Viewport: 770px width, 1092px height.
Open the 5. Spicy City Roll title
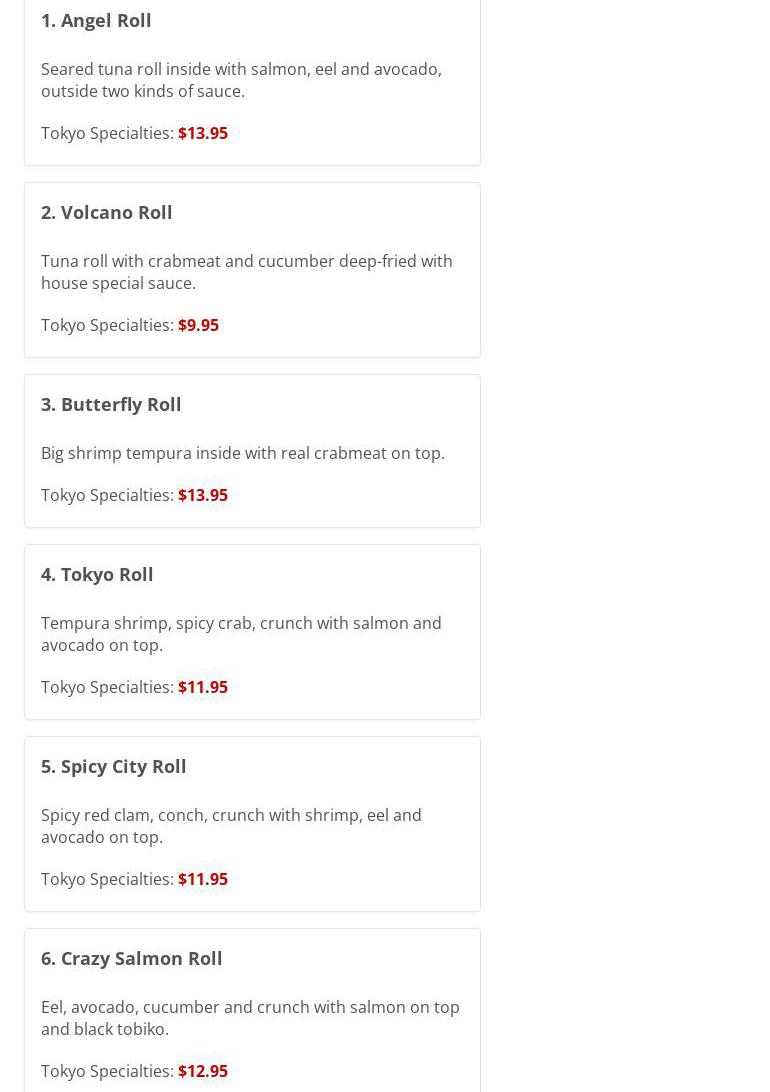(x=113, y=767)
